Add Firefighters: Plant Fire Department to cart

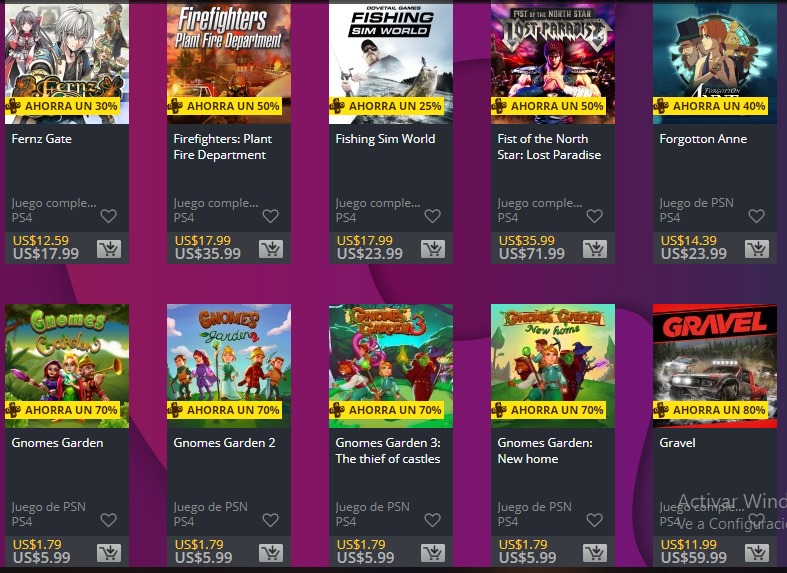(x=271, y=249)
